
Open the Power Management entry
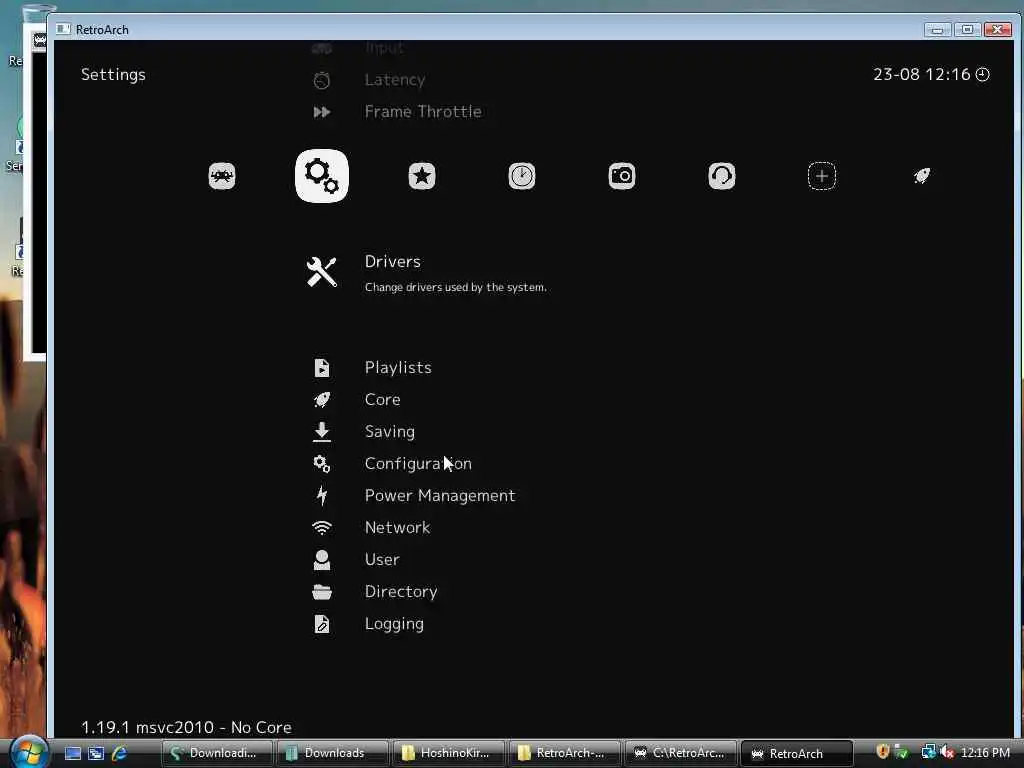(x=440, y=496)
